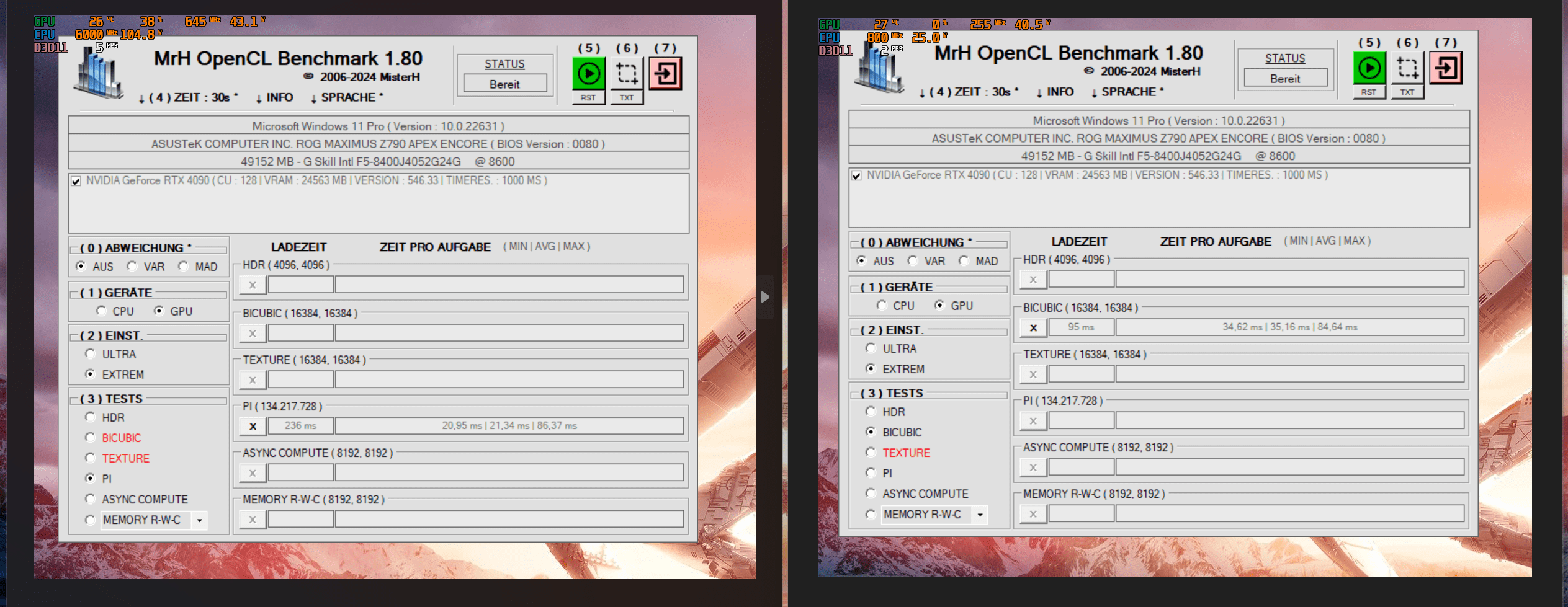Select TEXTURE test radio in left window
Image resolution: width=1568 pixels, height=607 pixels.
pos(91,458)
